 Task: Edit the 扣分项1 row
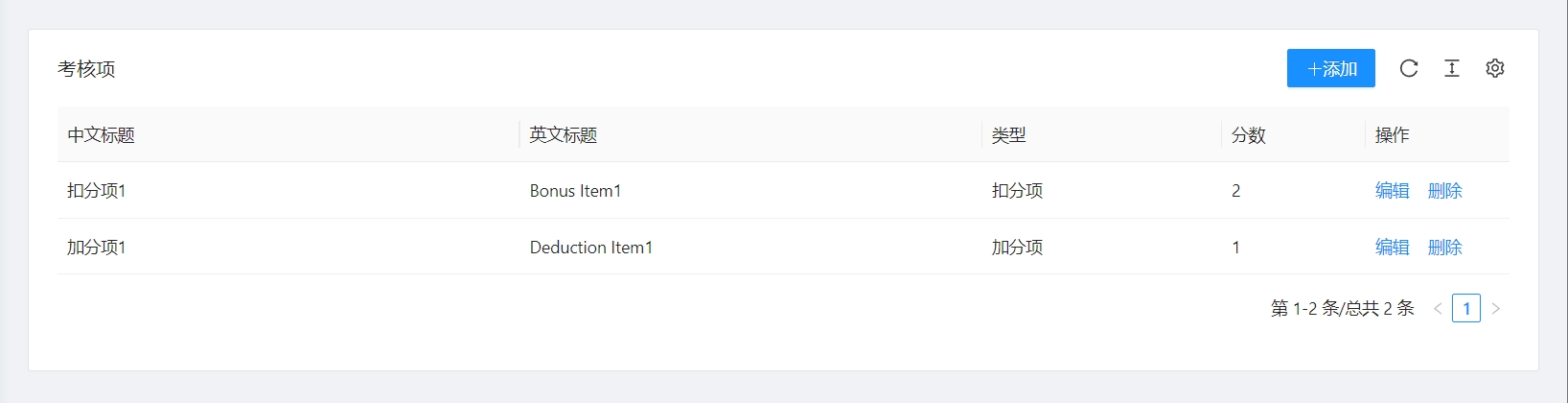coord(1392,191)
